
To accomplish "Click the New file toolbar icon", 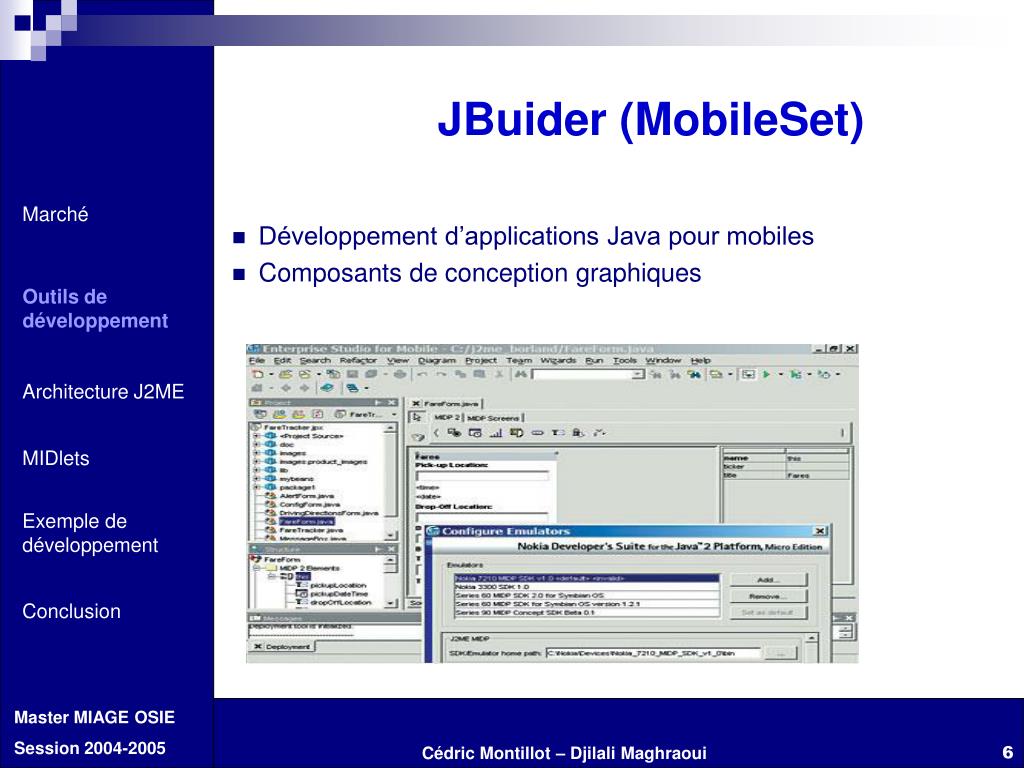I will pos(257,374).
